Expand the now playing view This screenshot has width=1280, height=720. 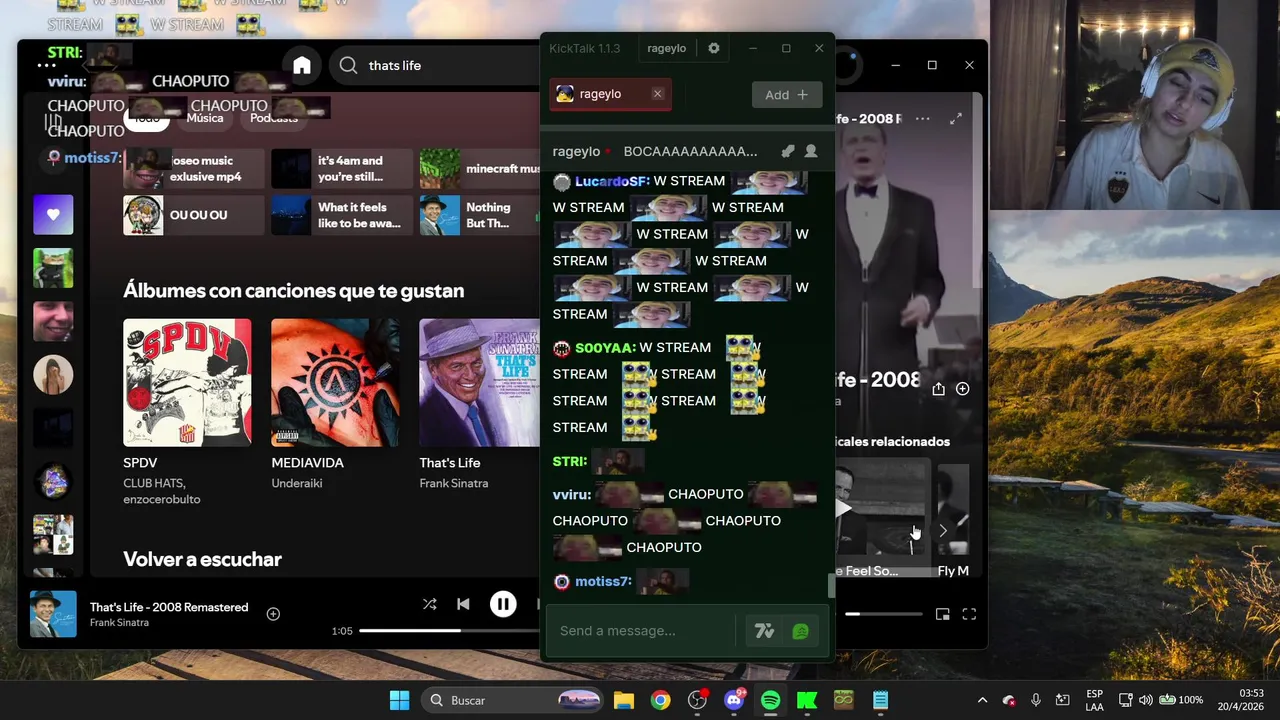click(x=956, y=118)
